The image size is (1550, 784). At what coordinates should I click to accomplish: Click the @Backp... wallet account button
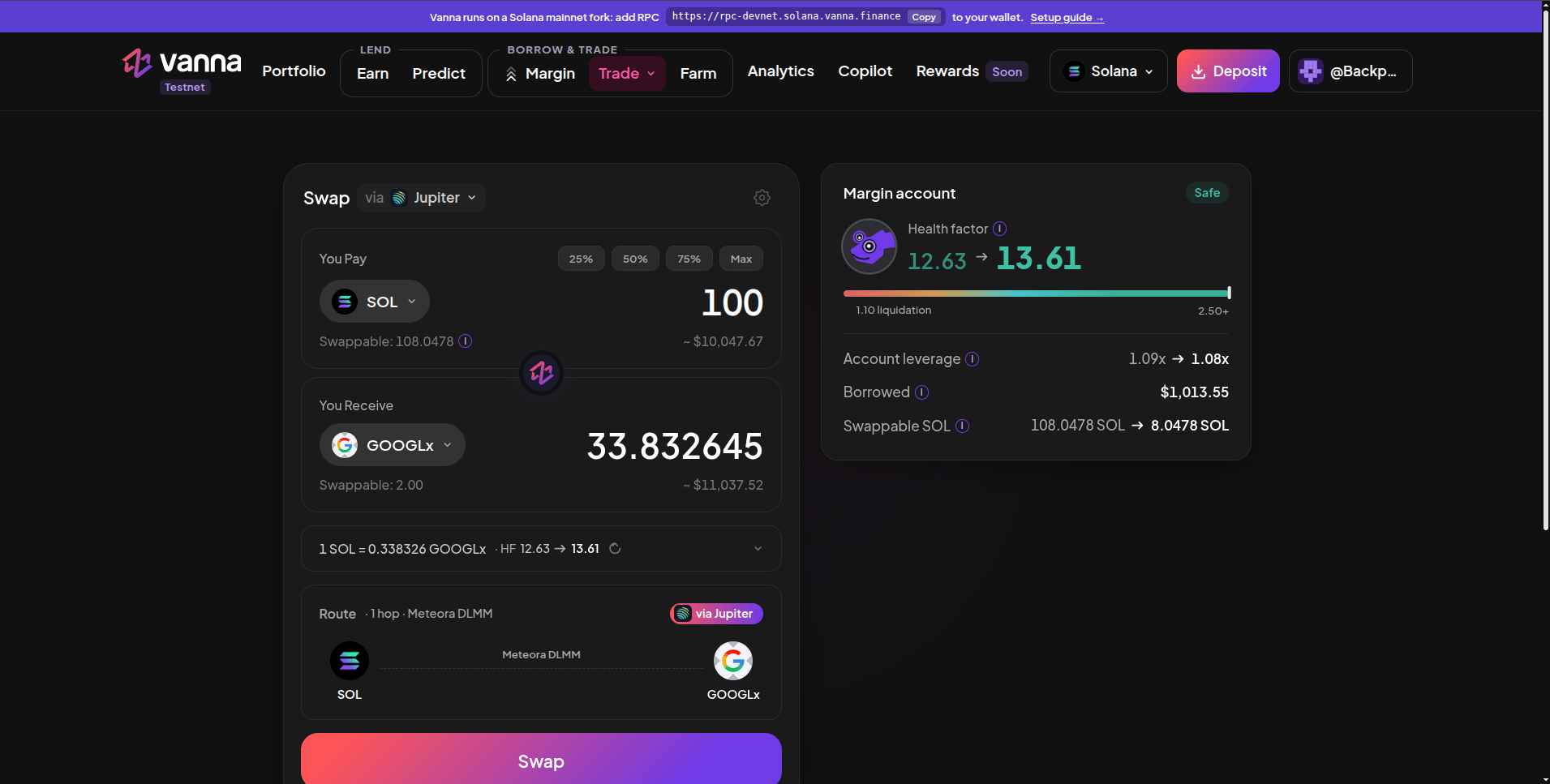coord(1350,71)
